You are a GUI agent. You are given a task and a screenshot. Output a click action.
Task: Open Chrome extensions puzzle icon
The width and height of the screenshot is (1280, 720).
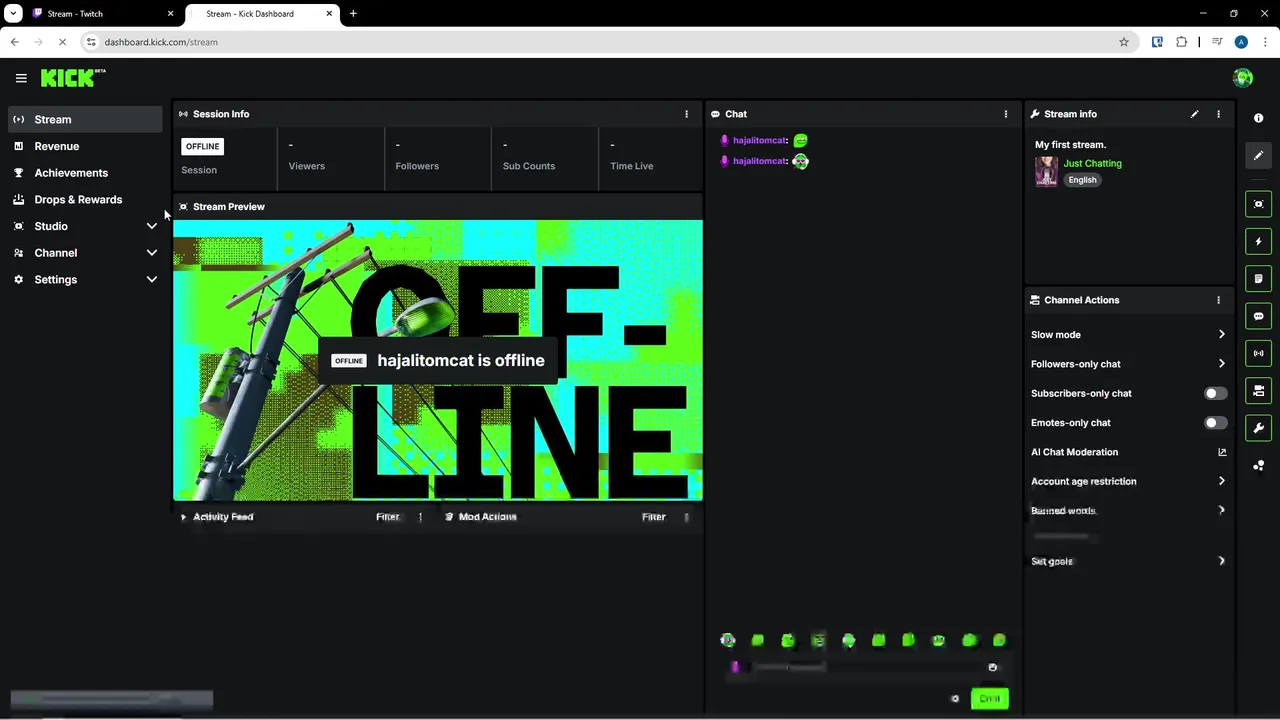click(x=1181, y=42)
